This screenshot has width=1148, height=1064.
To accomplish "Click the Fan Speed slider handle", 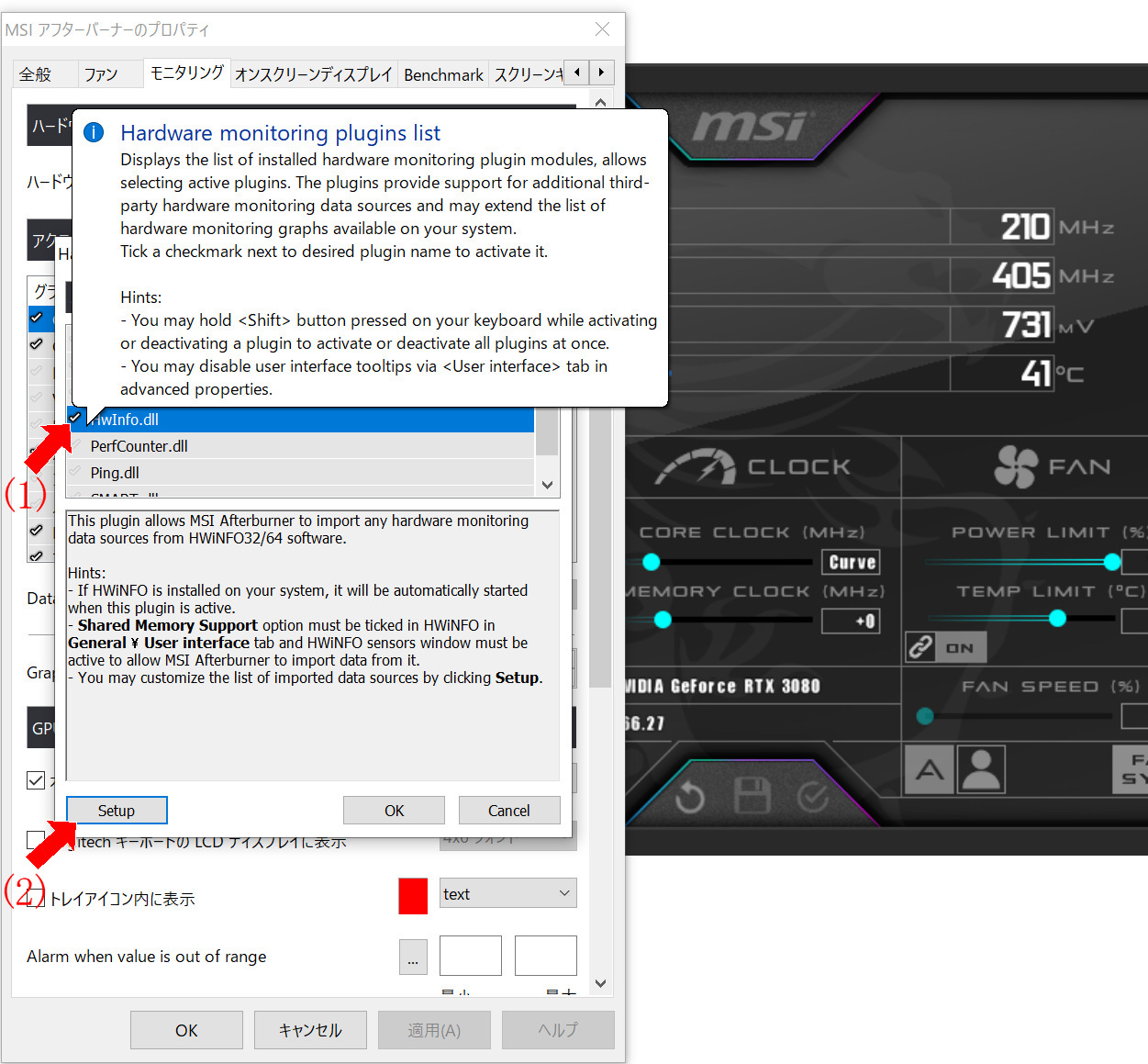I will coord(925,716).
